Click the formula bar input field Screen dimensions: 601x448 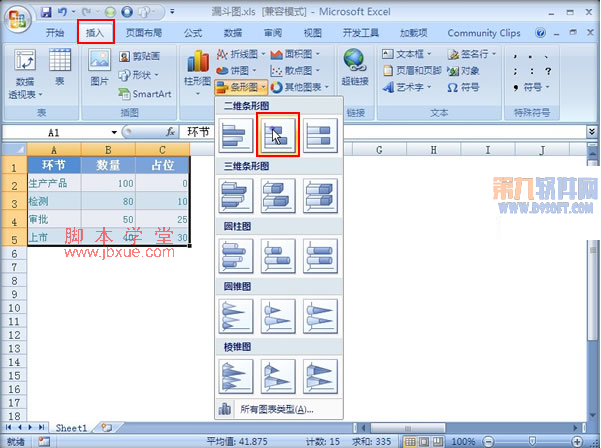tap(383, 132)
